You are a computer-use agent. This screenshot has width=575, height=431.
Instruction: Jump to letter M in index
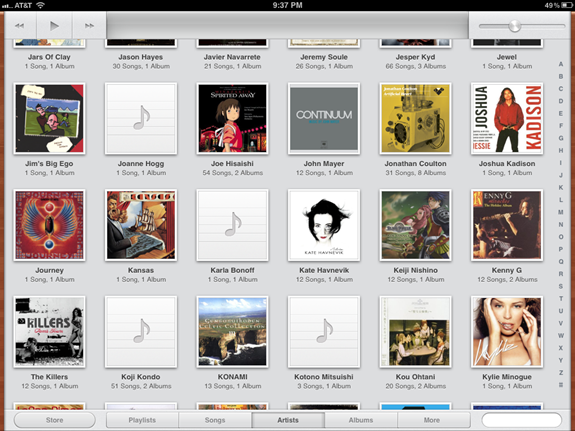561,212
